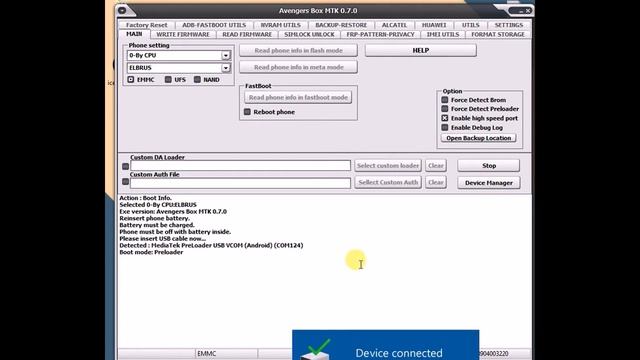640x360 pixels.
Task: Enable Force Detect Preloader option
Action: pos(445,109)
